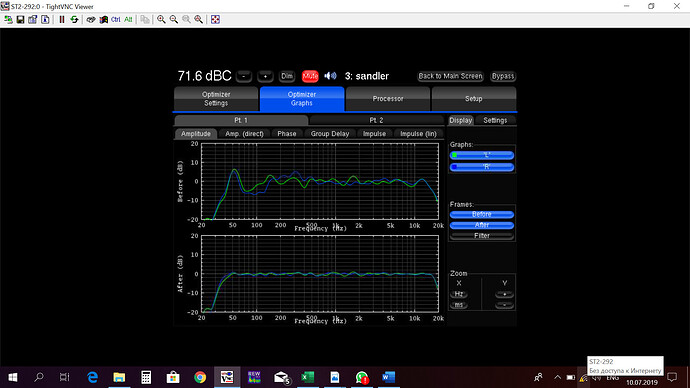The height and width of the screenshot is (388, 690).
Task: Increase volume with the plus button
Action: (265, 77)
